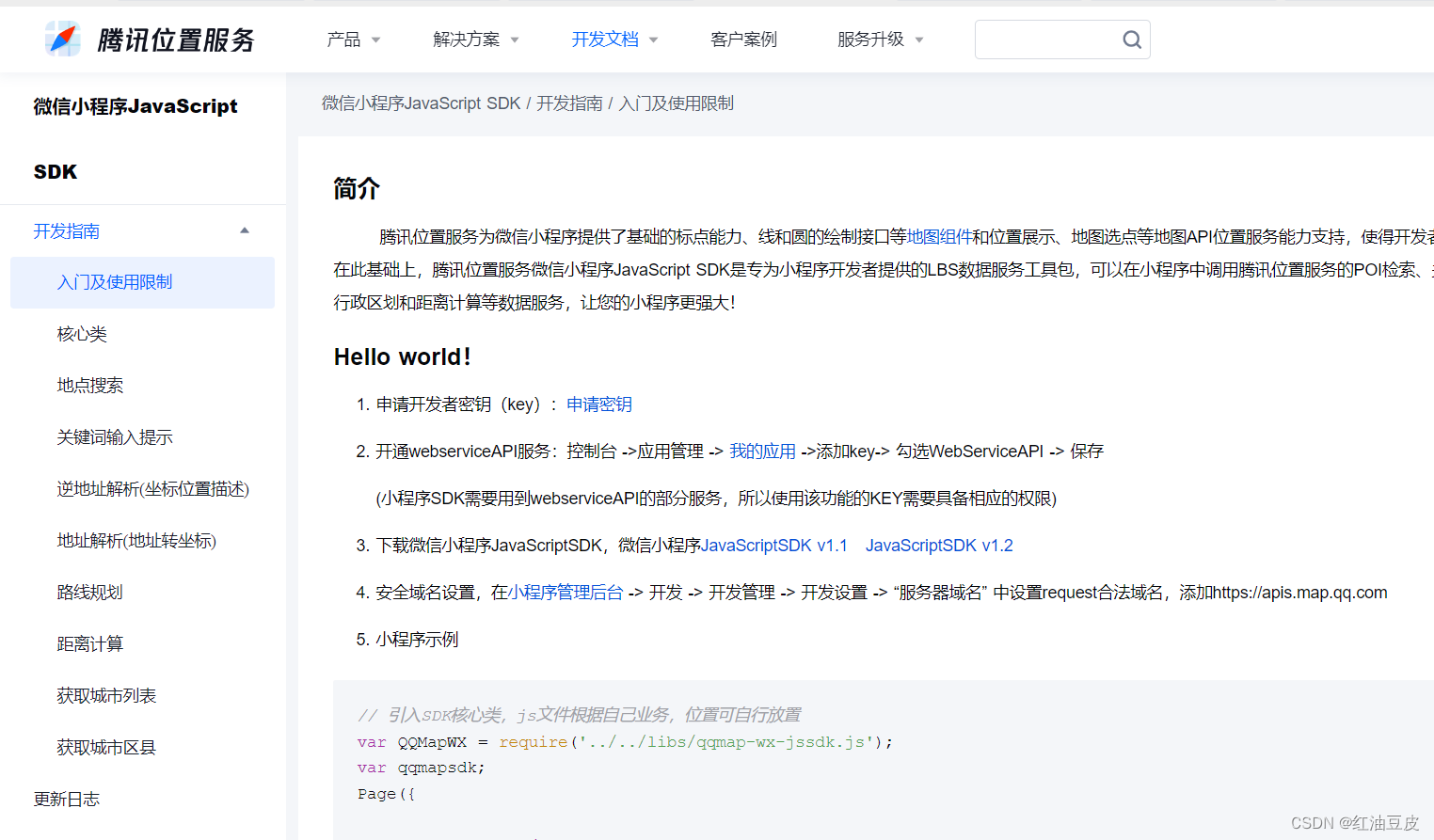The width and height of the screenshot is (1434, 840).
Task: Follow the 申请密钥 link
Action: coord(599,404)
